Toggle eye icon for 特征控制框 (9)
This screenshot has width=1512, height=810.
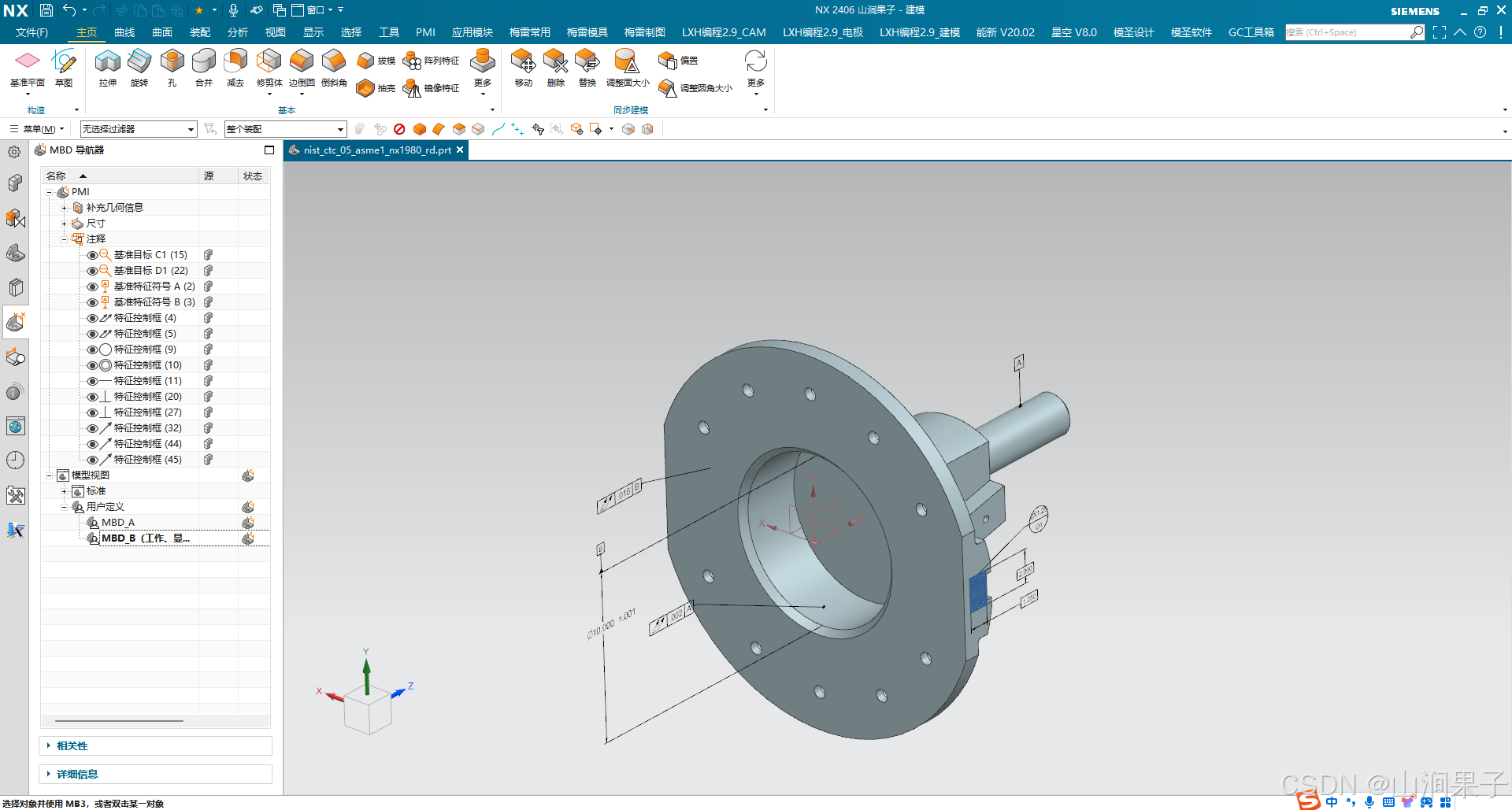(92, 350)
